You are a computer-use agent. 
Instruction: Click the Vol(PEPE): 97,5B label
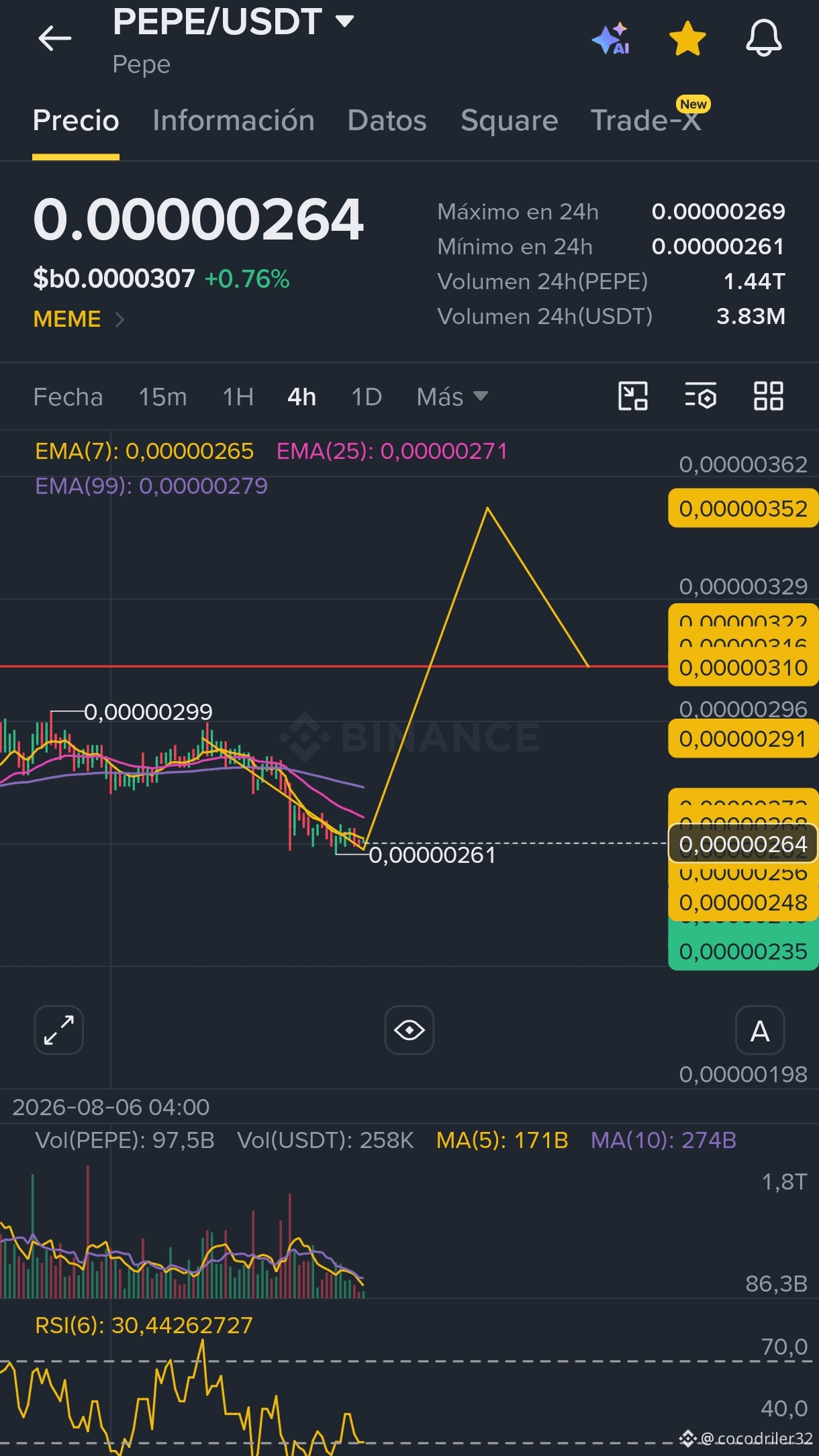(x=125, y=1140)
